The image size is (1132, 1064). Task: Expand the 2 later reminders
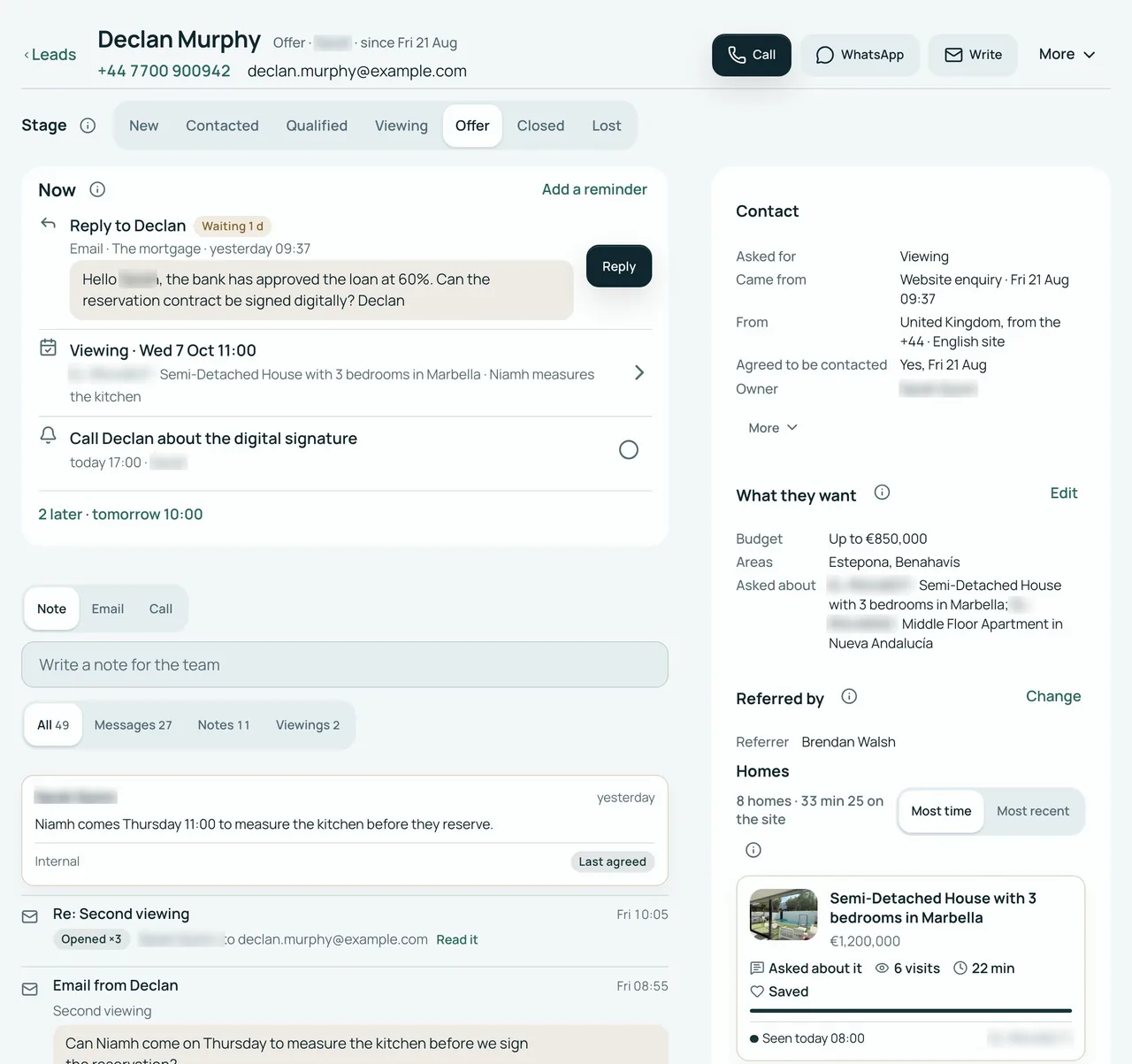(x=120, y=515)
